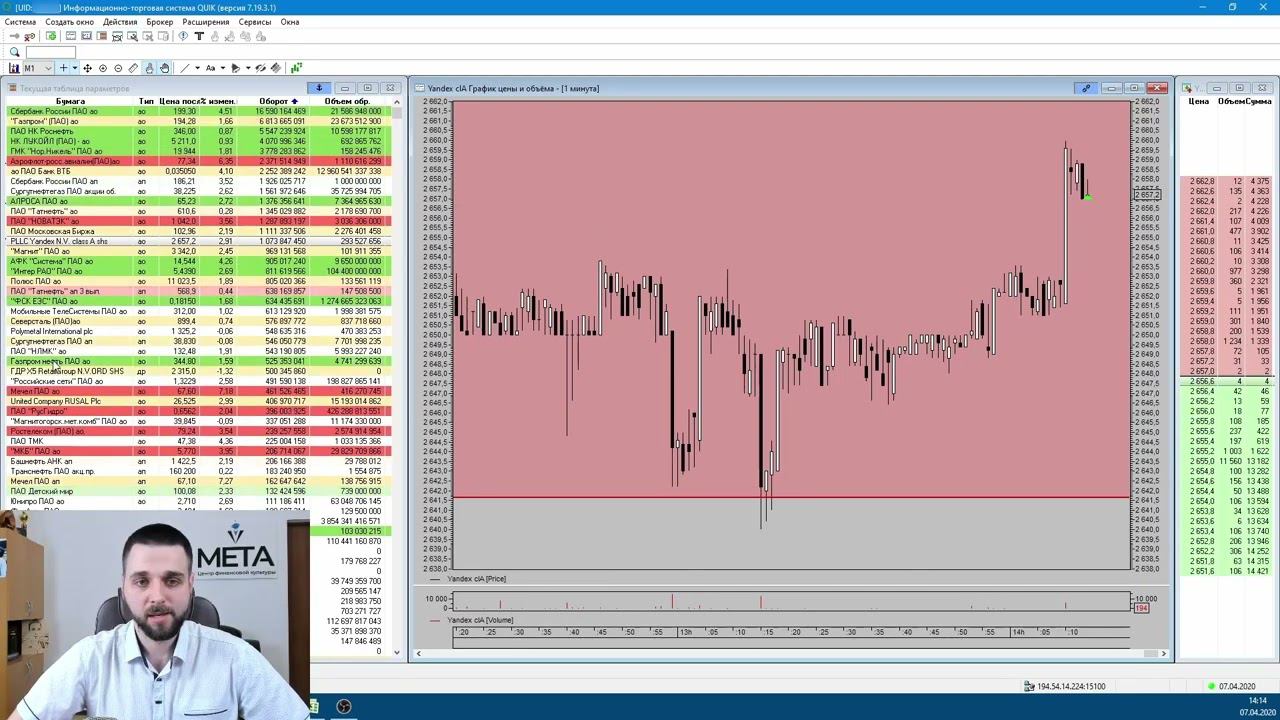1280x720 pixels.
Task: Open the Система menu
Action: point(20,22)
